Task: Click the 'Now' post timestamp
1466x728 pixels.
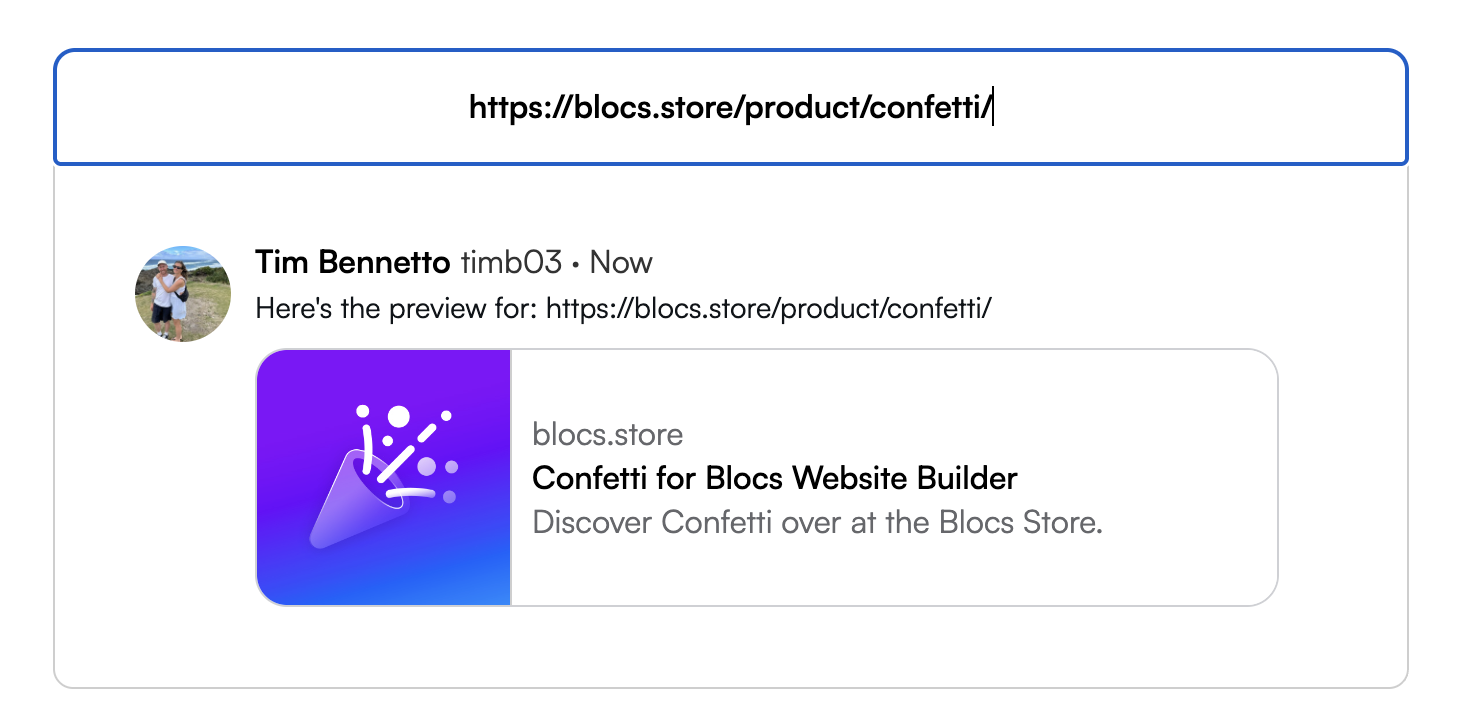Action: pos(621,263)
